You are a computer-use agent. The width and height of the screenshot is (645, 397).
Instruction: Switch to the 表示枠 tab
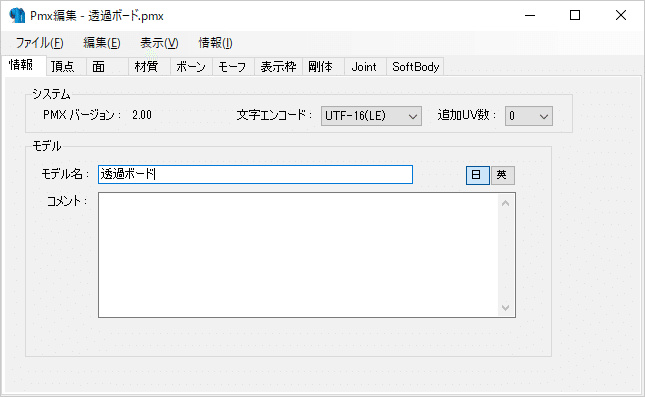pyautogui.click(x=278, y=67)
